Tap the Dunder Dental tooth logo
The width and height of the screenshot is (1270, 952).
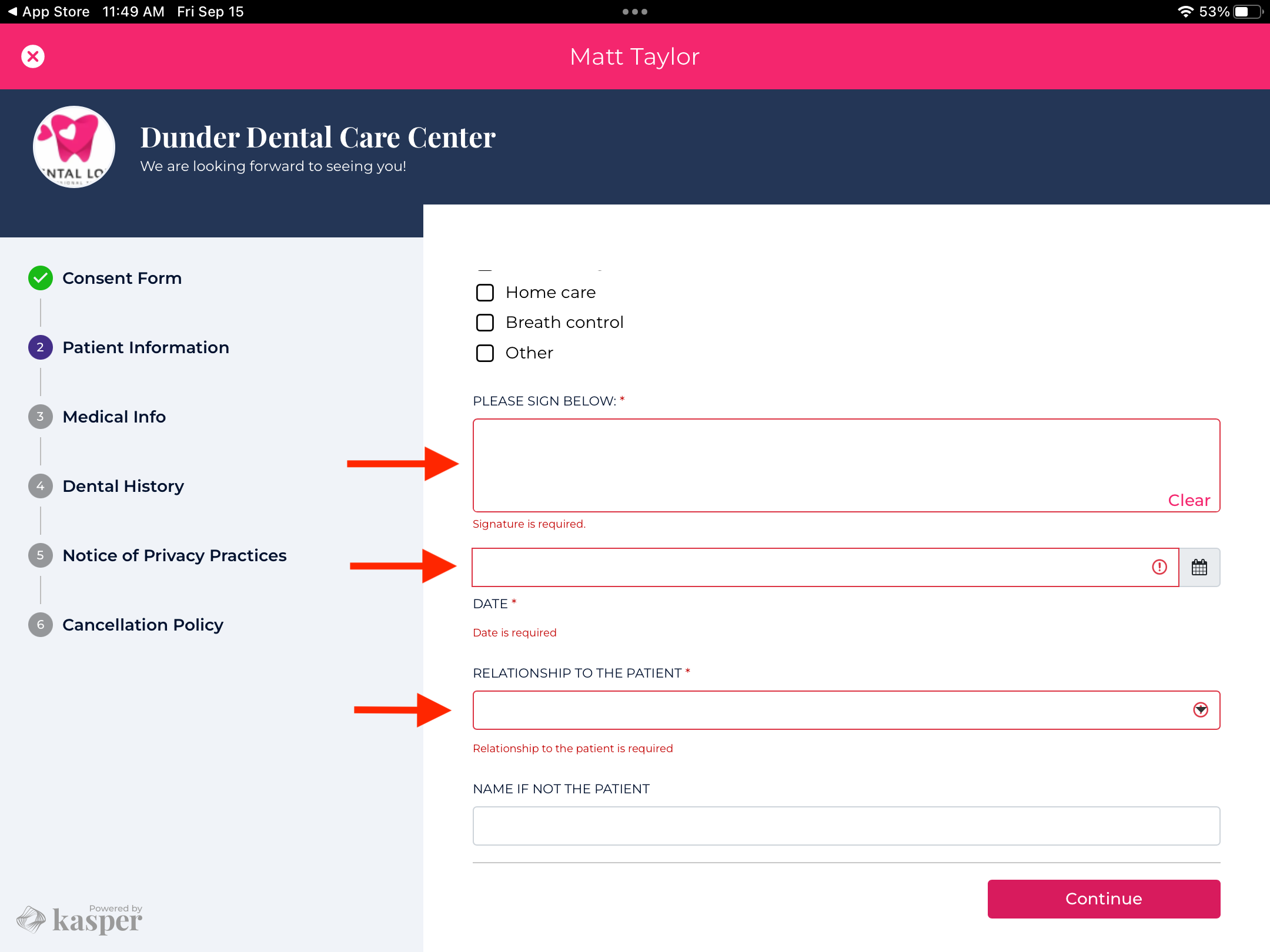pyautogui.click(x=74, y=147)
